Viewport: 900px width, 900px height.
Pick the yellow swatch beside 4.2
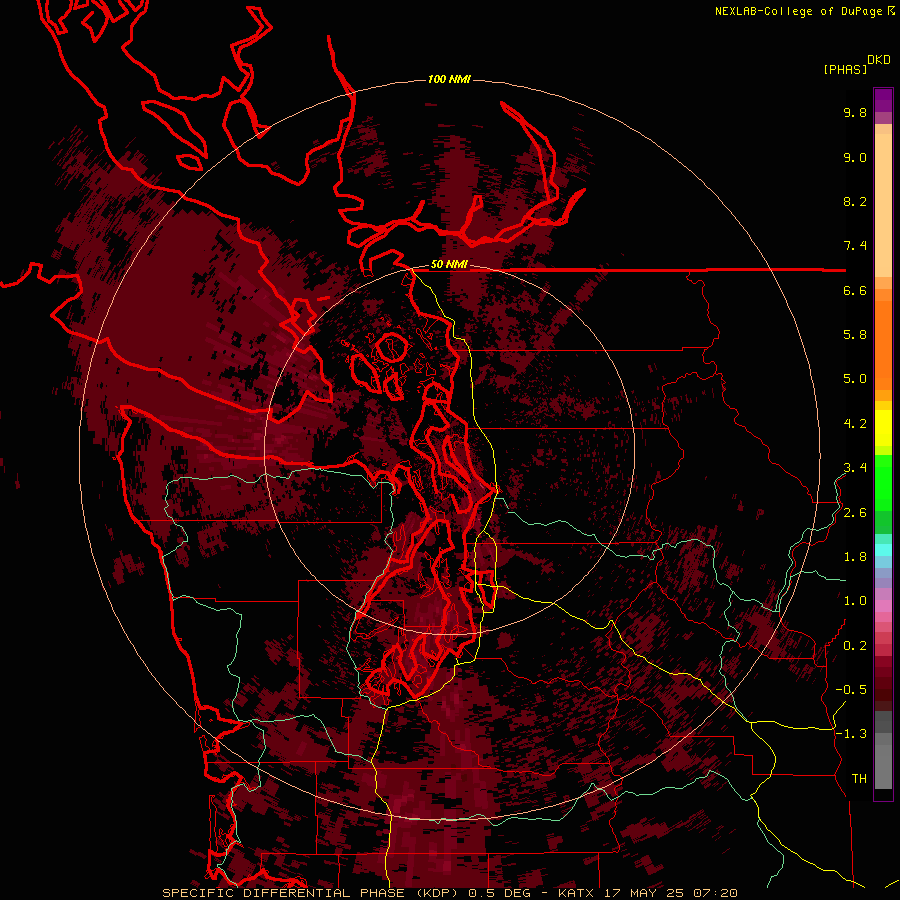click(x=883, y=428)
